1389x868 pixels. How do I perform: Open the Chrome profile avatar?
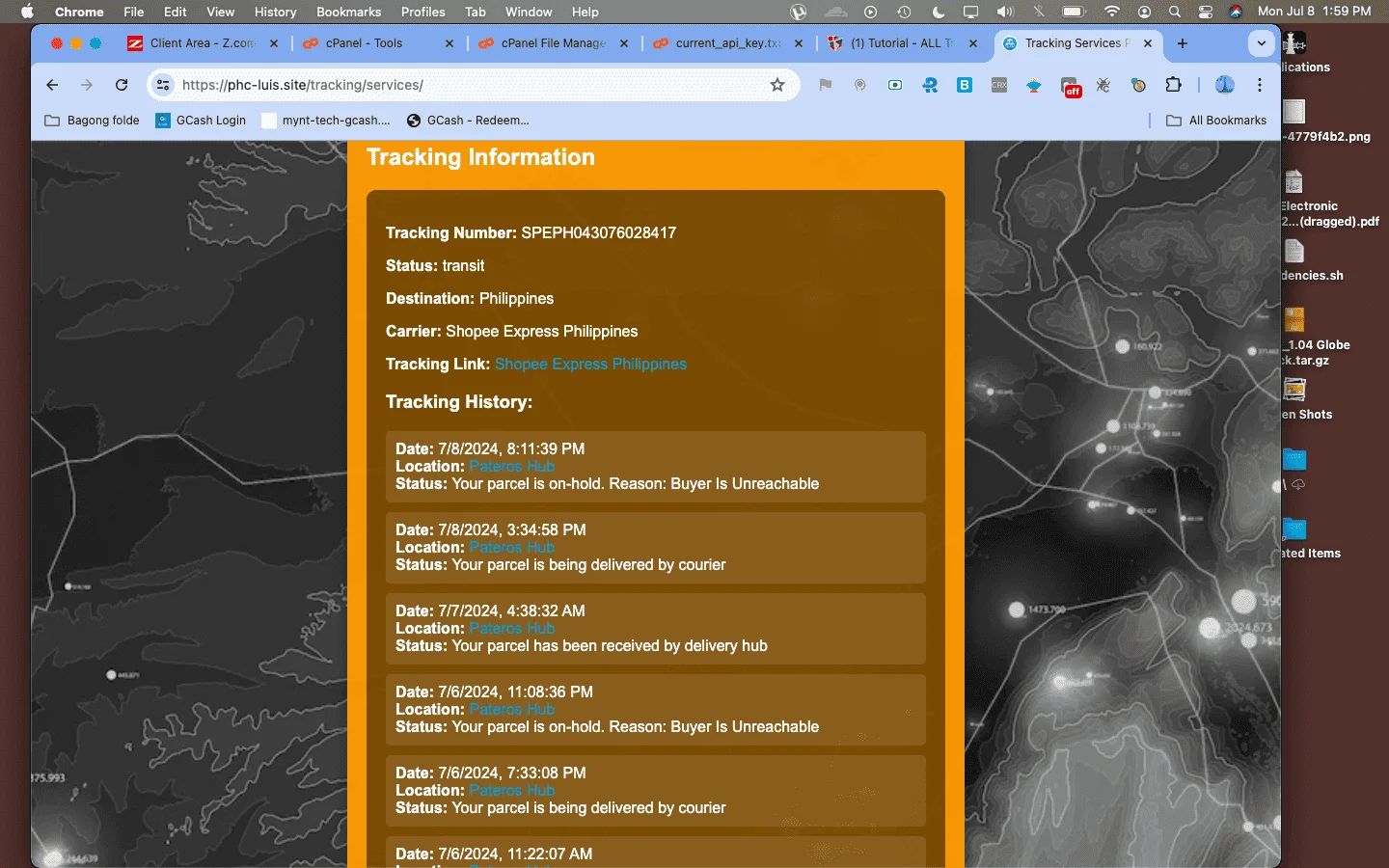coord(1225,85)
